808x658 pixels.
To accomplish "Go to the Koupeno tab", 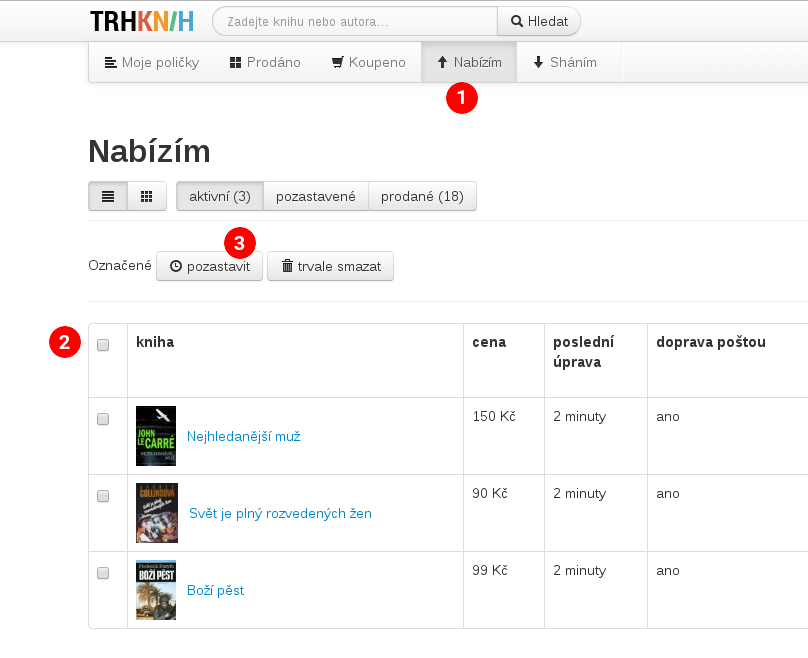I will [x=369, y=62].
